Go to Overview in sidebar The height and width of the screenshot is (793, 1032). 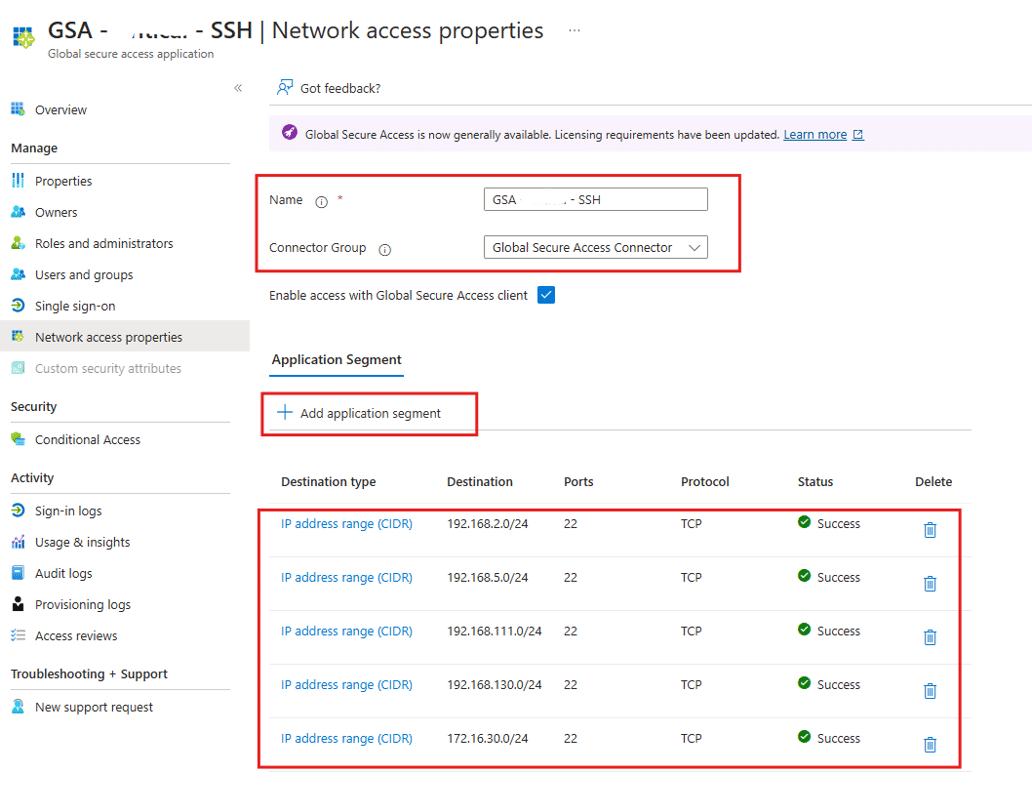[x=61, y=110]
